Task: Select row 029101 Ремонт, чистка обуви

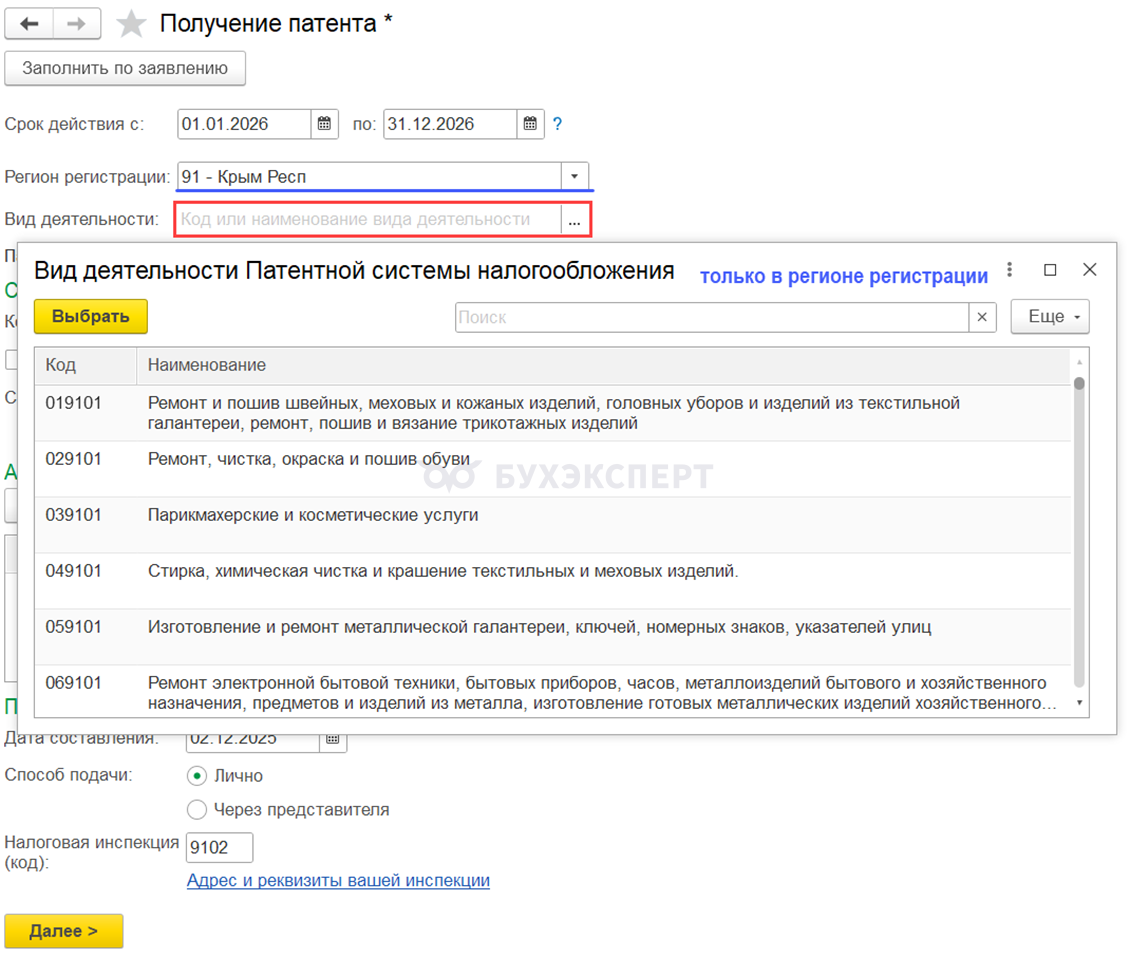Action: (308, 459)
